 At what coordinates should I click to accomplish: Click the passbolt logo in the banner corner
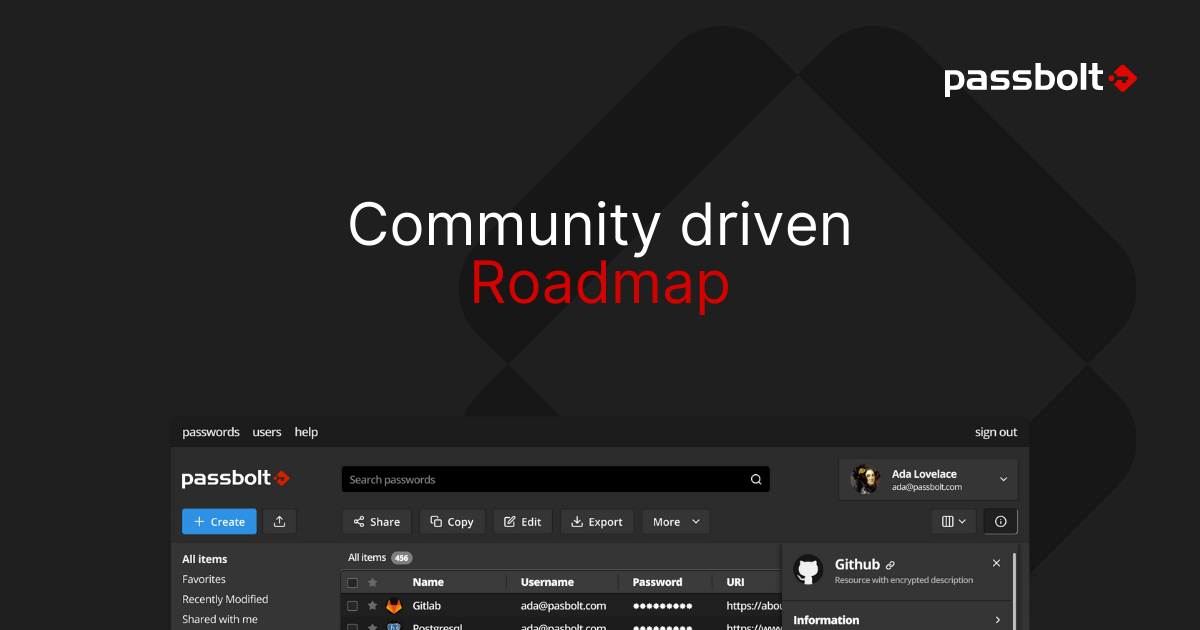(x=1041, y=79)
